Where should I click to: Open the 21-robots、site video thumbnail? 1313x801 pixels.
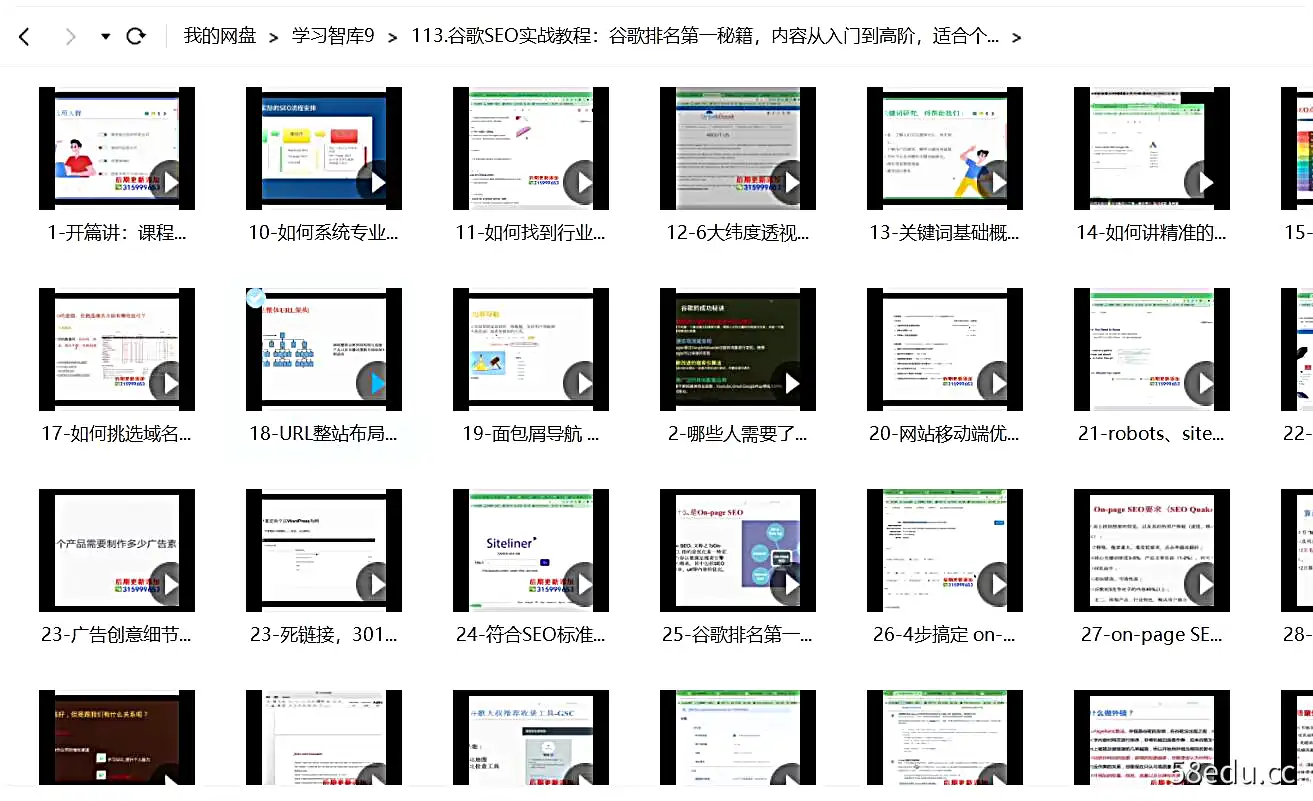[x=1151, y=349]
